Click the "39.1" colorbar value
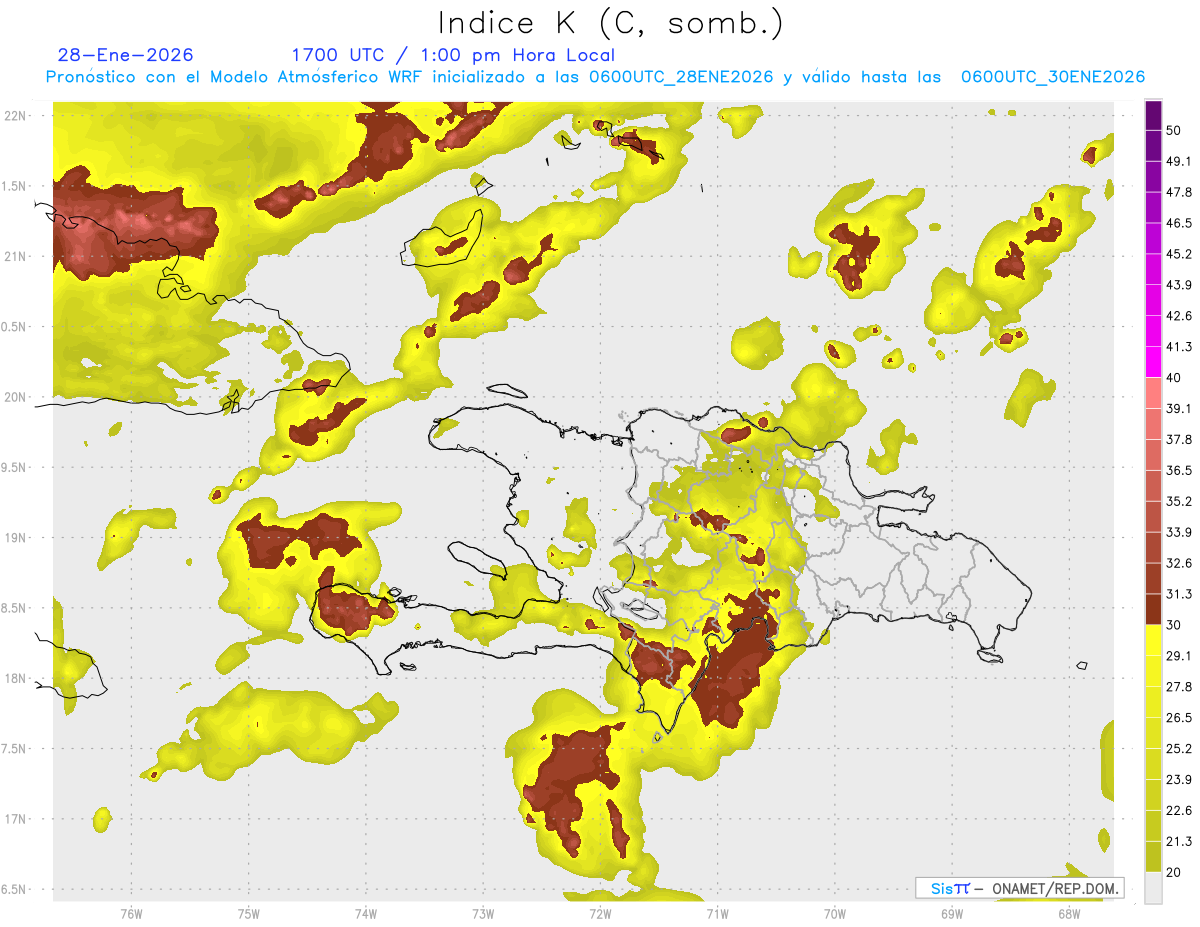The height and width of the screenshot is (927, 1200). [1179, 408]
